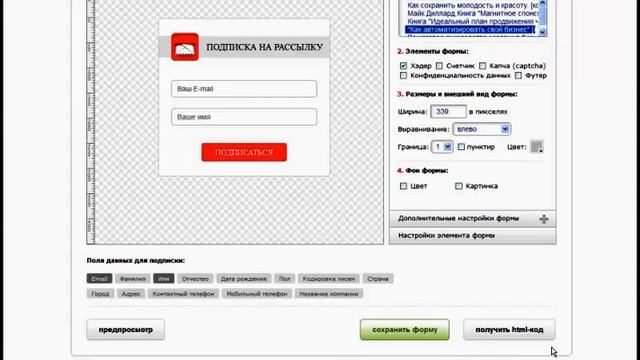Expand Дополнительные настройки формы section
640x360 pixels.
point(473,219)
